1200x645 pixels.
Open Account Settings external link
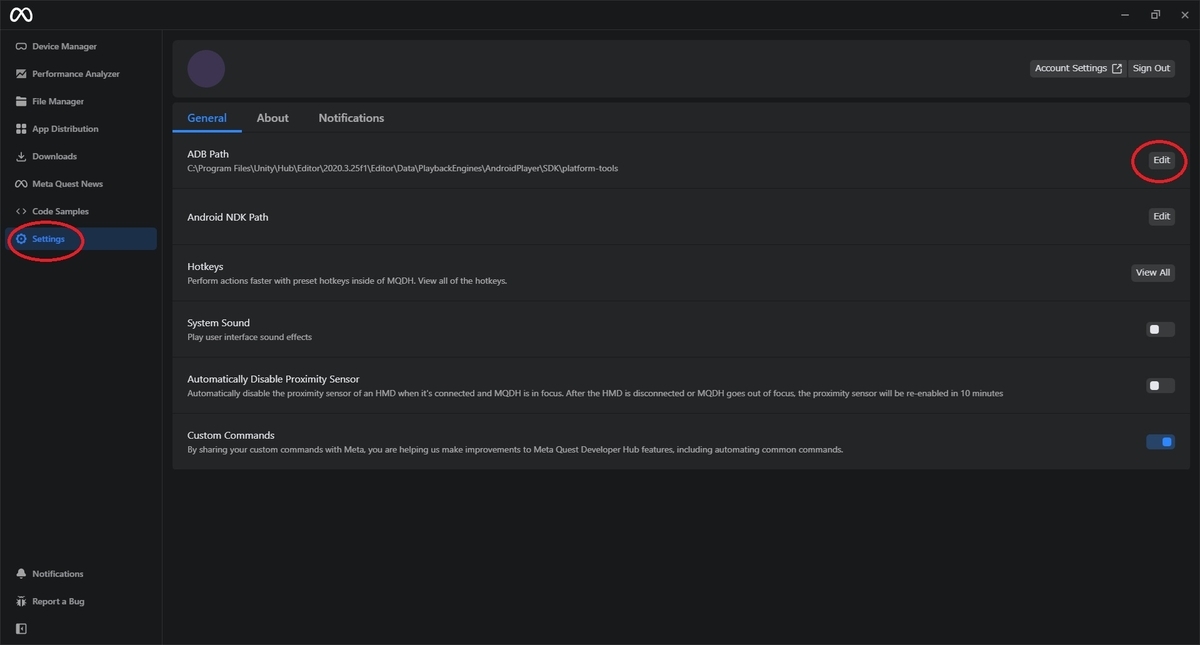[x=1078, y=68]
